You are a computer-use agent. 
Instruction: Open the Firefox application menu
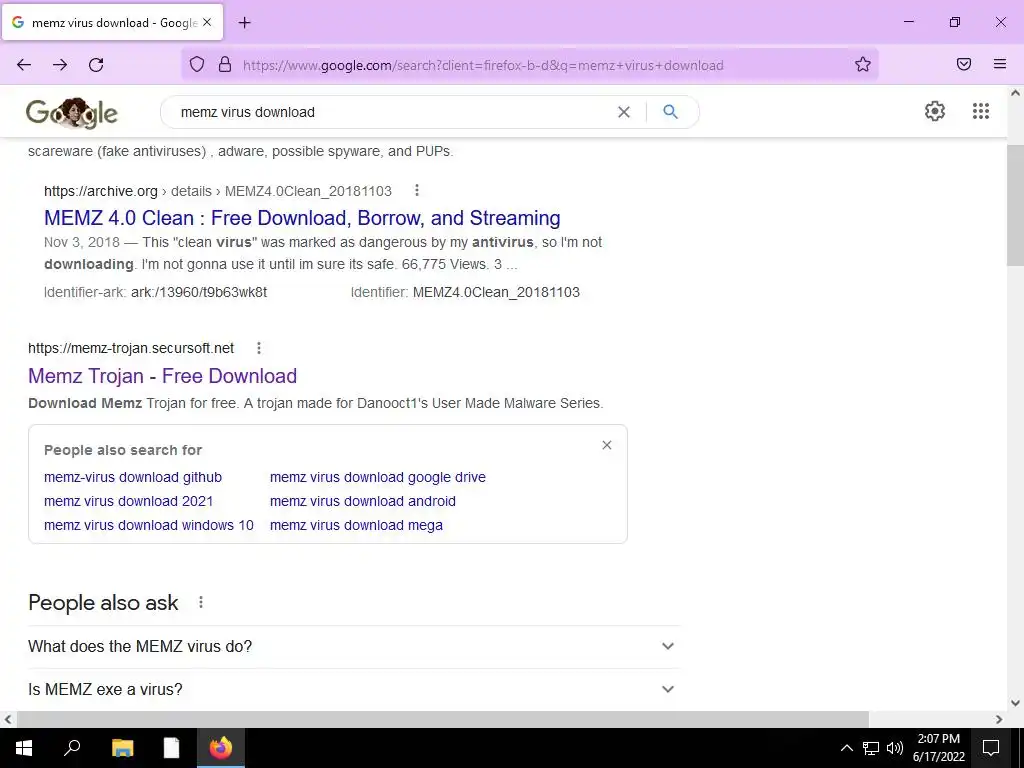1000,64
